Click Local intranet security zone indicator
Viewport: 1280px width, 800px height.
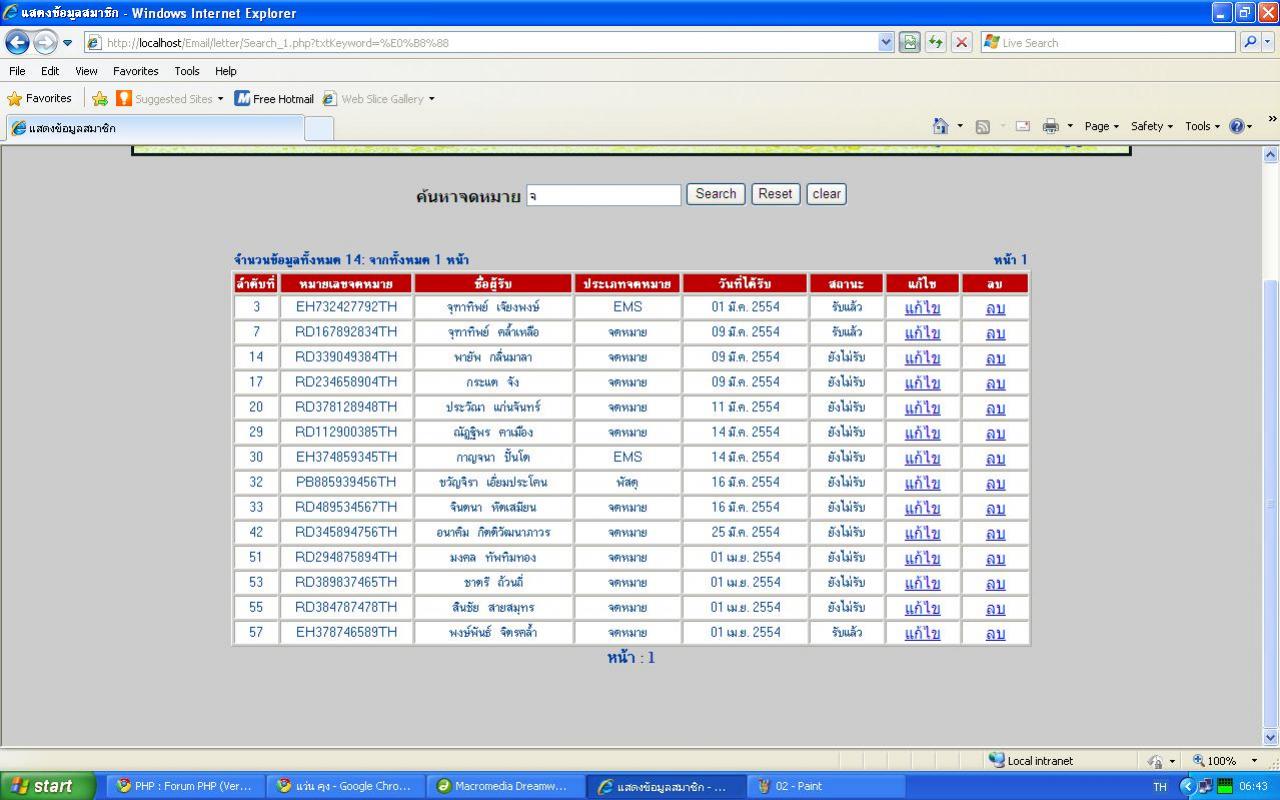point(1030,761)
